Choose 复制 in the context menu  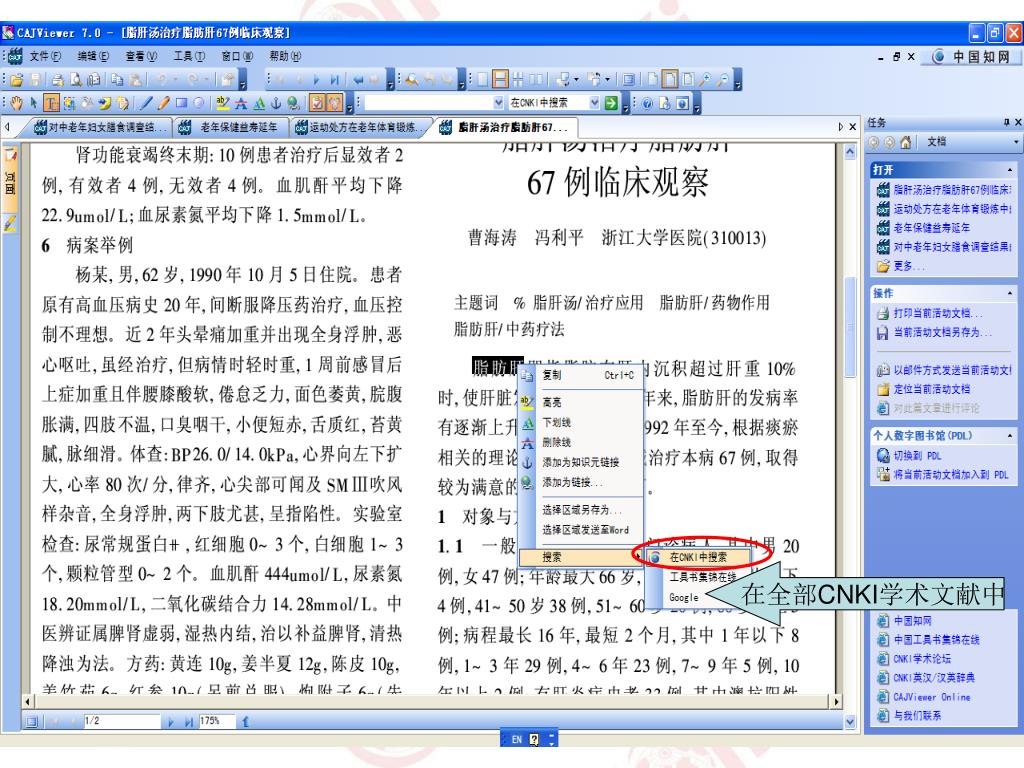point(581,375)
